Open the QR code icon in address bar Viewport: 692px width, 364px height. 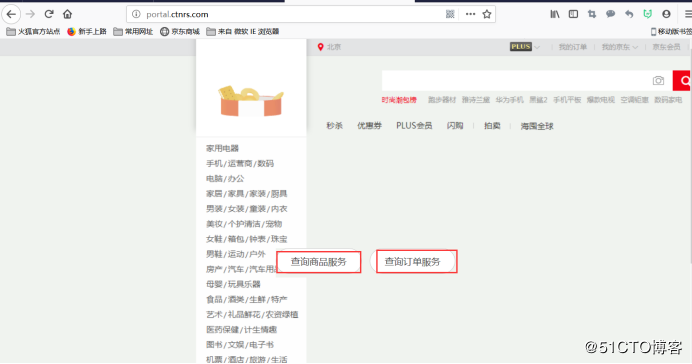tap(450, 14)
